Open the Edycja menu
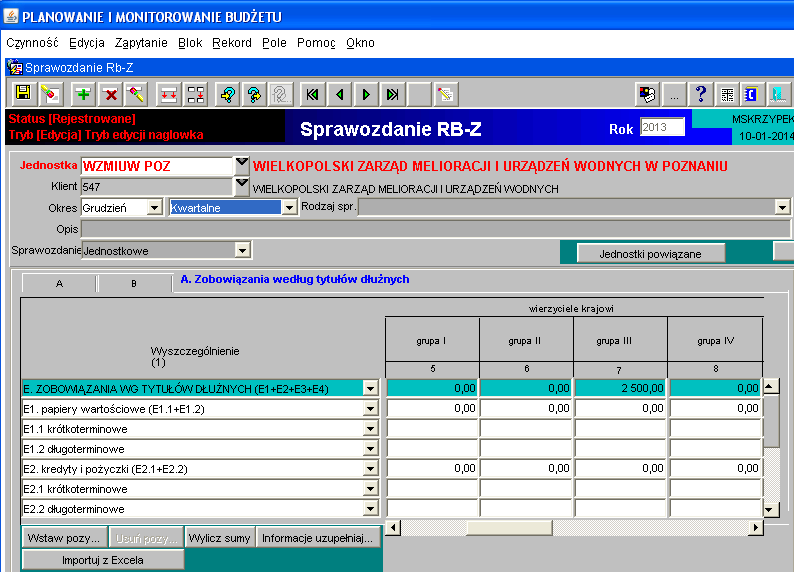 tap(87, 43)
